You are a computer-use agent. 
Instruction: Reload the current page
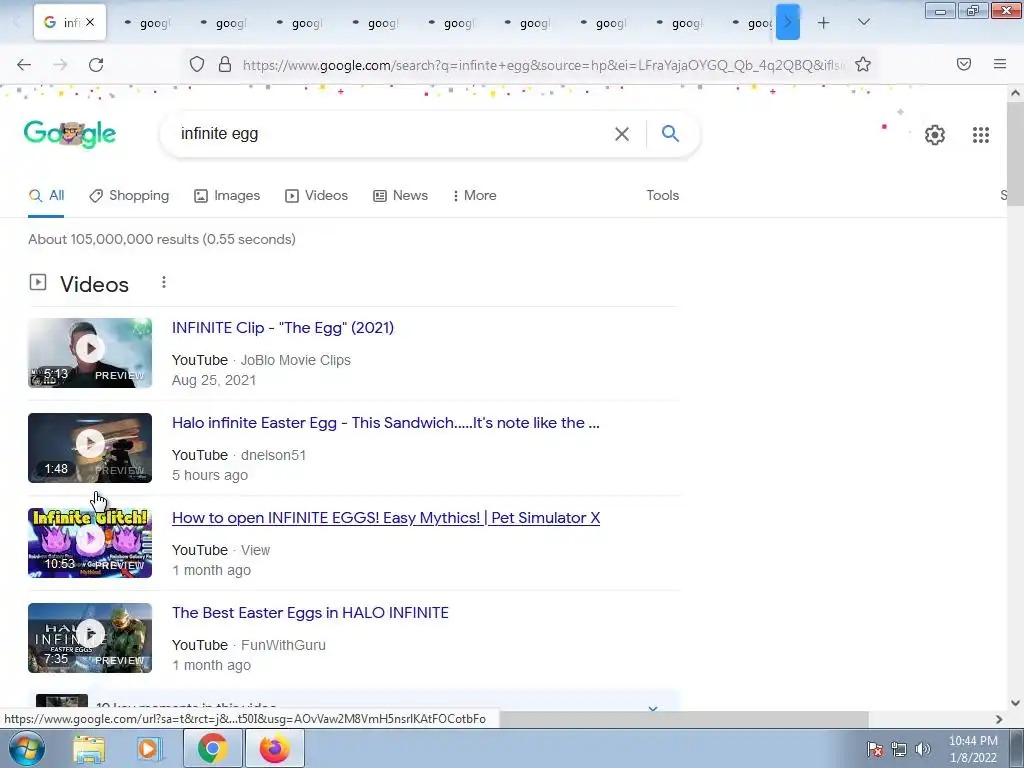(x=96, y=65)
